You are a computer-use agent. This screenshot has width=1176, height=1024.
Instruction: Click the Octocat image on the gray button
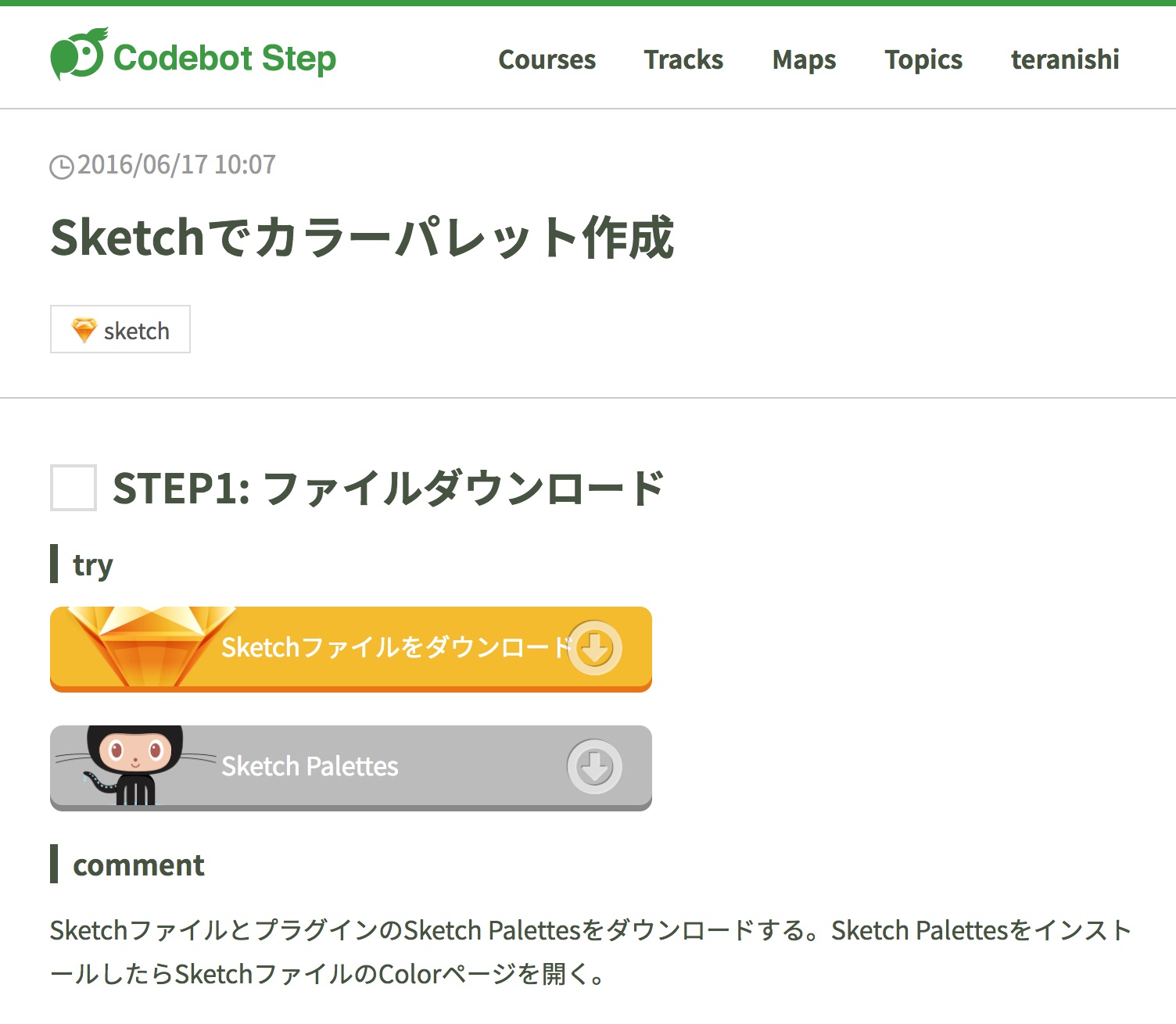(x=134, y=765)
